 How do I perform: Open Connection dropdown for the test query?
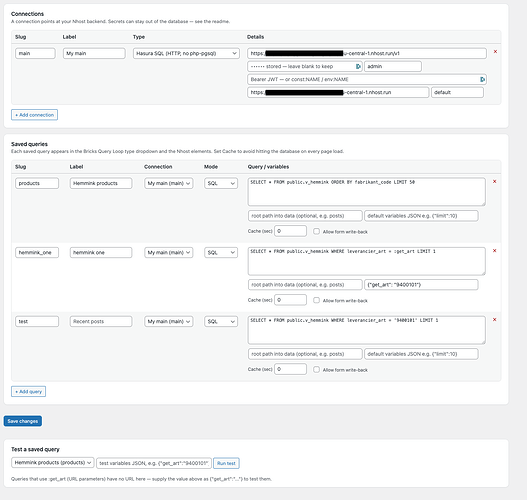169,322
